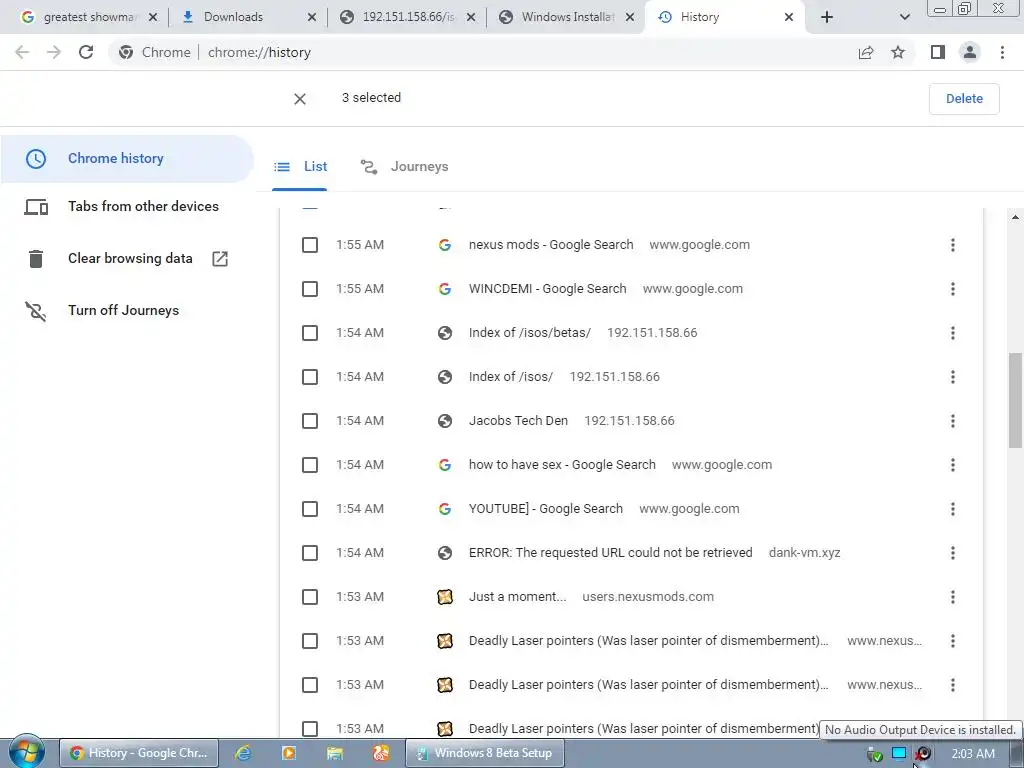
Task: Switch to the Journeys tab
Action: click(x=404, y=167)
